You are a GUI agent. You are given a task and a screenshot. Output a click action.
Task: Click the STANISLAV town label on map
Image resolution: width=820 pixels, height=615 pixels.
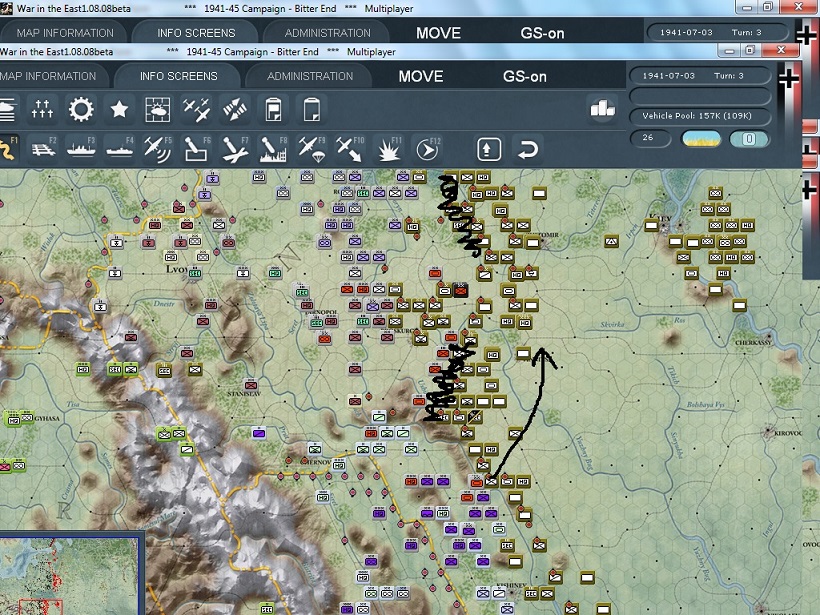pyautogui.click(x=244, y=393)
